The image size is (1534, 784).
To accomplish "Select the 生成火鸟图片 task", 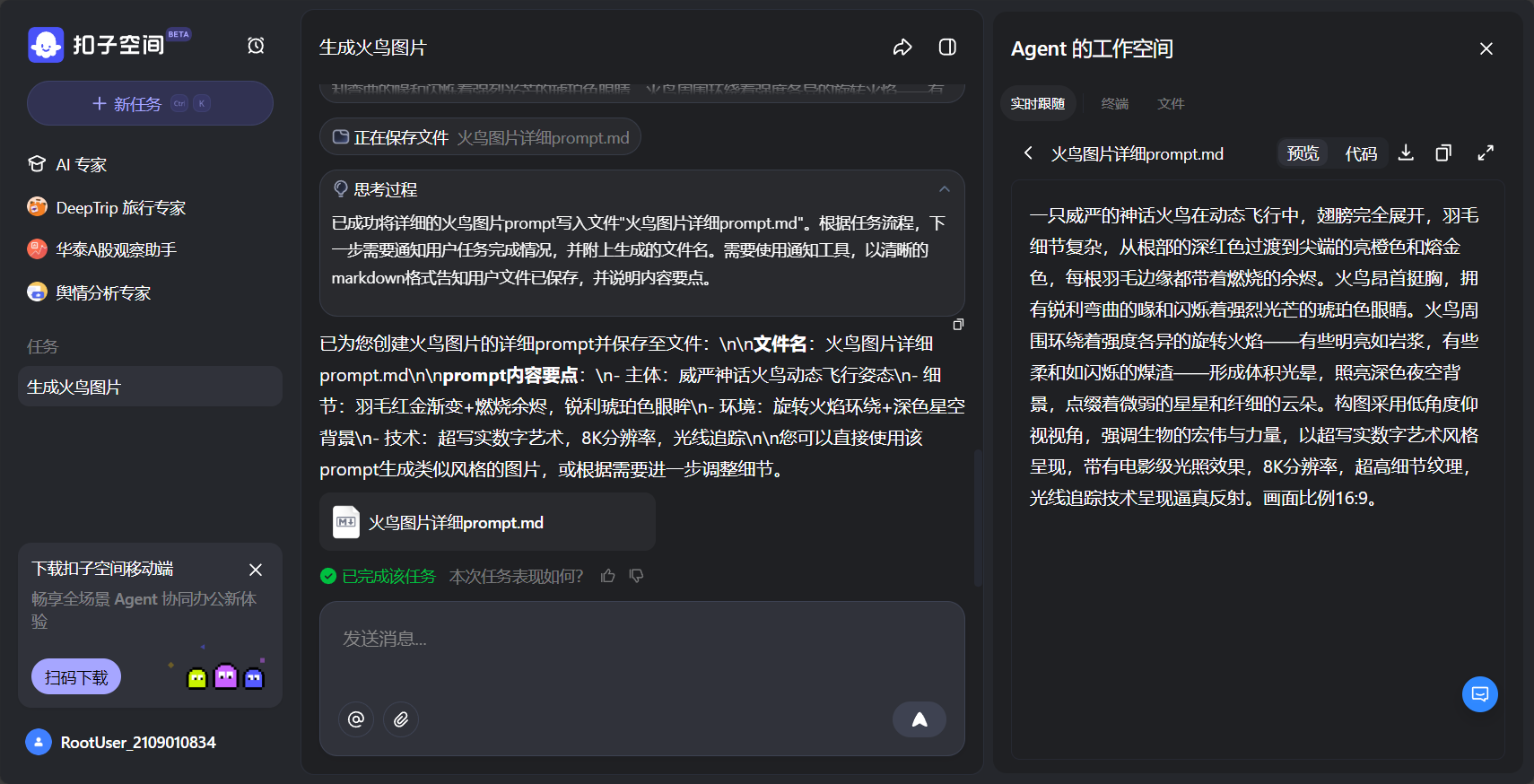I will click(x=150, y=387).
